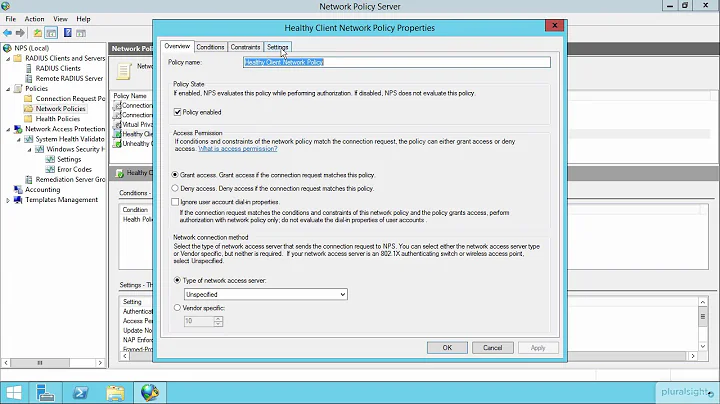The height and width of the screenshot is (404, 720).
Task: Click the Healthy Client policy row icon
Action: click(118, 134)
